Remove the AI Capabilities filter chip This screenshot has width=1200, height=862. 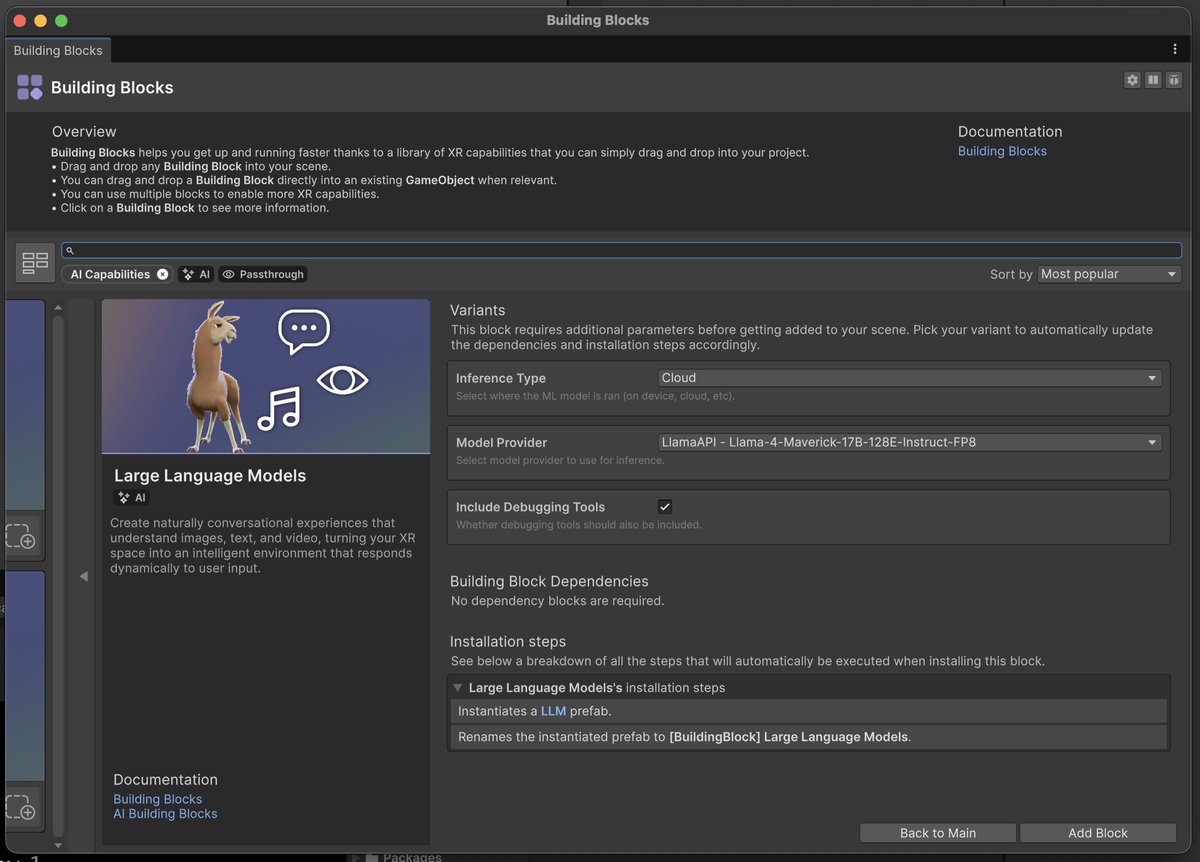click(x=163, y=274)
